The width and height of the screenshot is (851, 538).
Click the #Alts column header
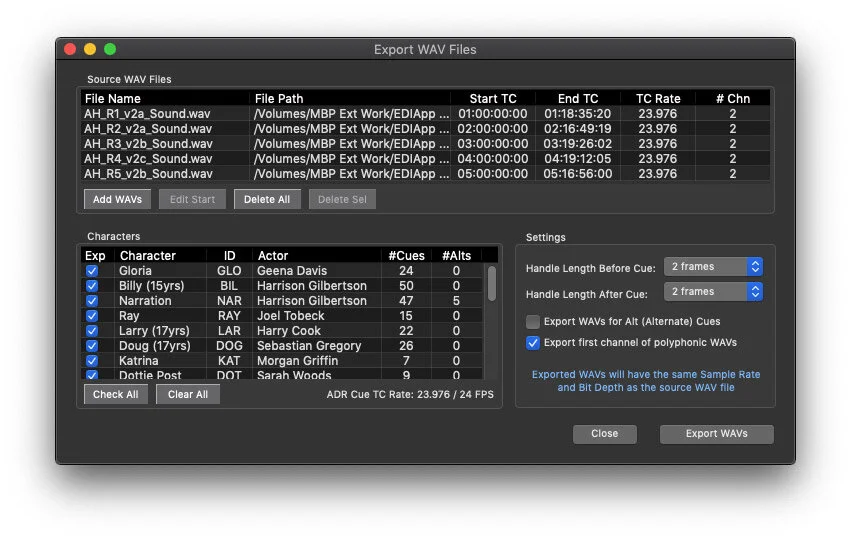click(x=456, y=256)
